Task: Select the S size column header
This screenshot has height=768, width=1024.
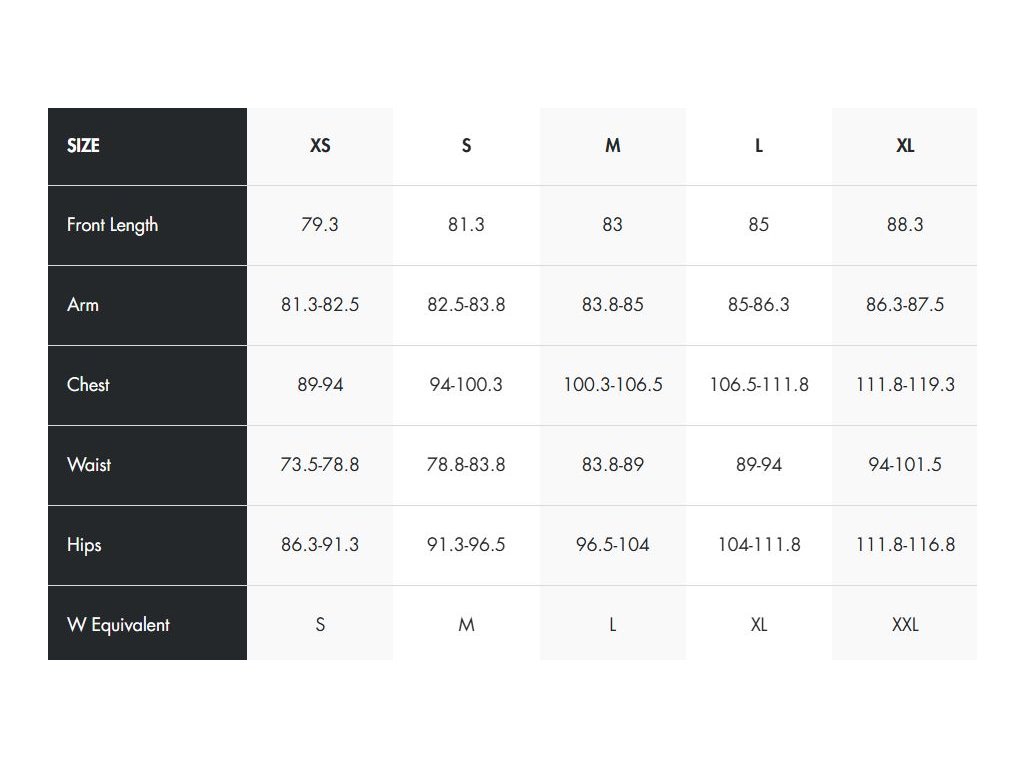Action: click(466, 146)
